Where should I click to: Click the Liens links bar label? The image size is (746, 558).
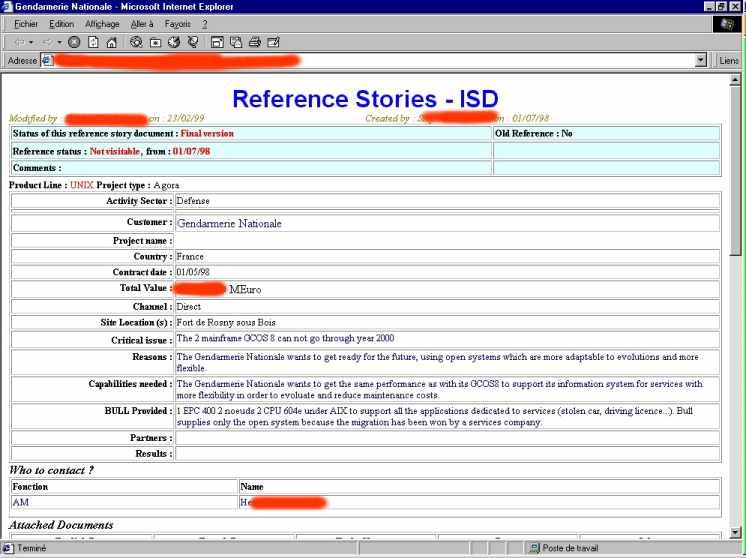(x=728, y=60)
